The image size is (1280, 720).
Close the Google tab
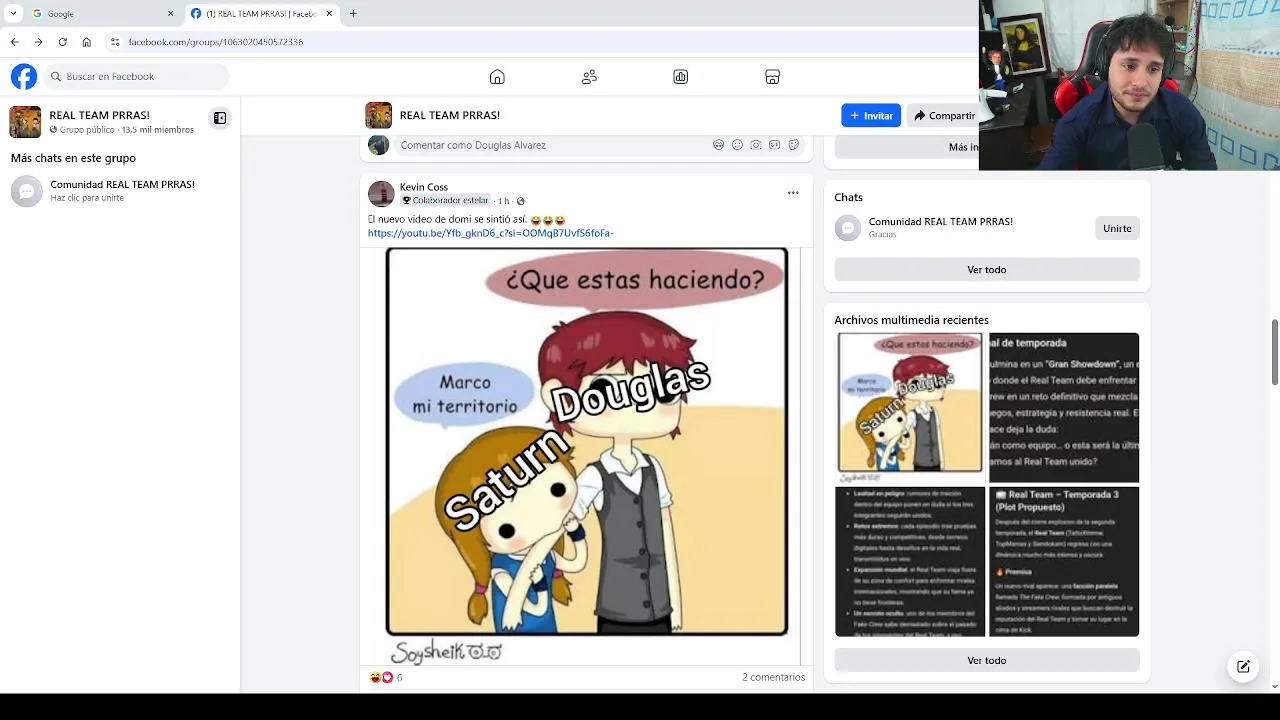(x=170, y=14)
